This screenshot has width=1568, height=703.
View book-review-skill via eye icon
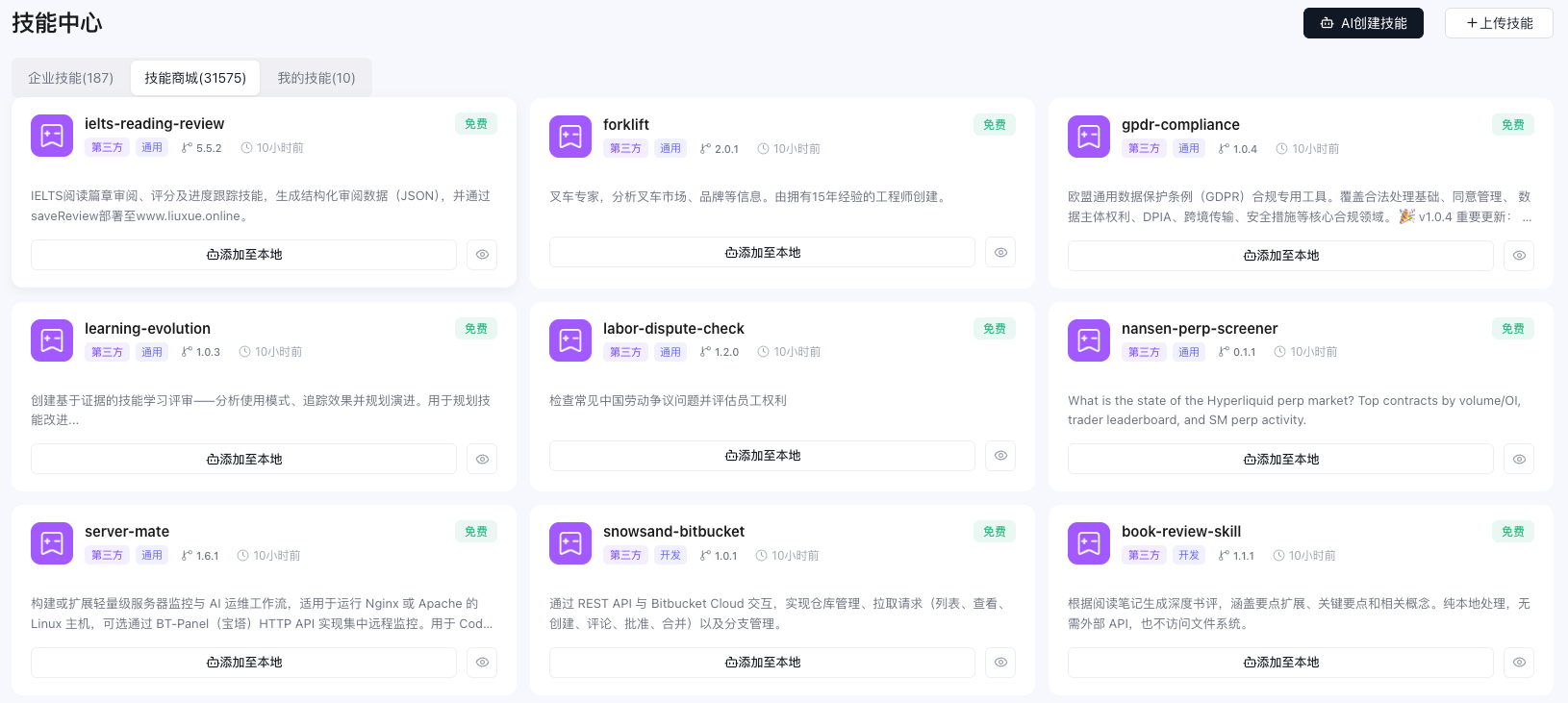[x=1519, y=663]
